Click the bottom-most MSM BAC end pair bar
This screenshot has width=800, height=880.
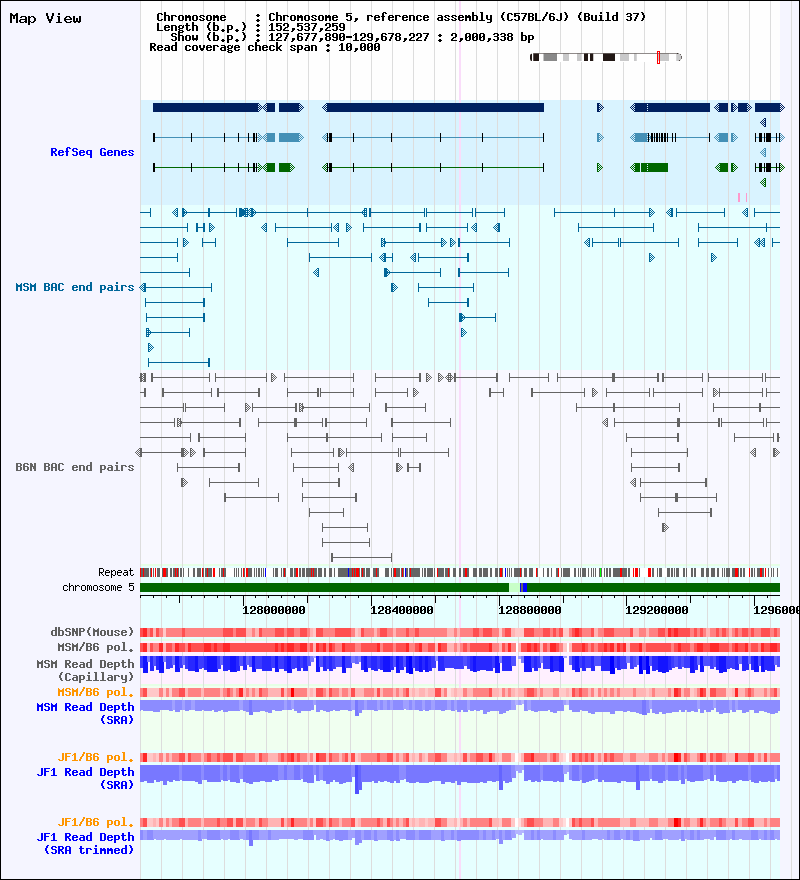pos(179,363)
